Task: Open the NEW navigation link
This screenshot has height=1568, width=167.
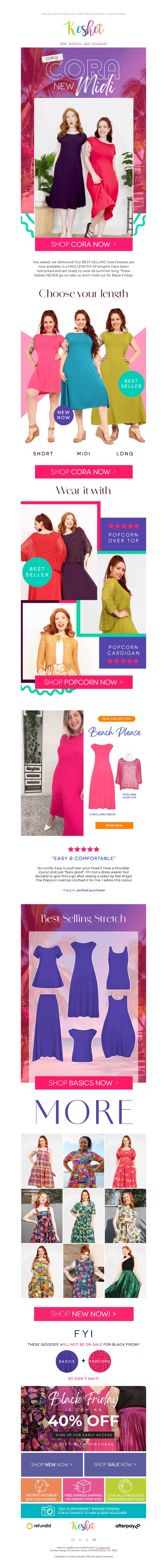Action: point(63,44)
